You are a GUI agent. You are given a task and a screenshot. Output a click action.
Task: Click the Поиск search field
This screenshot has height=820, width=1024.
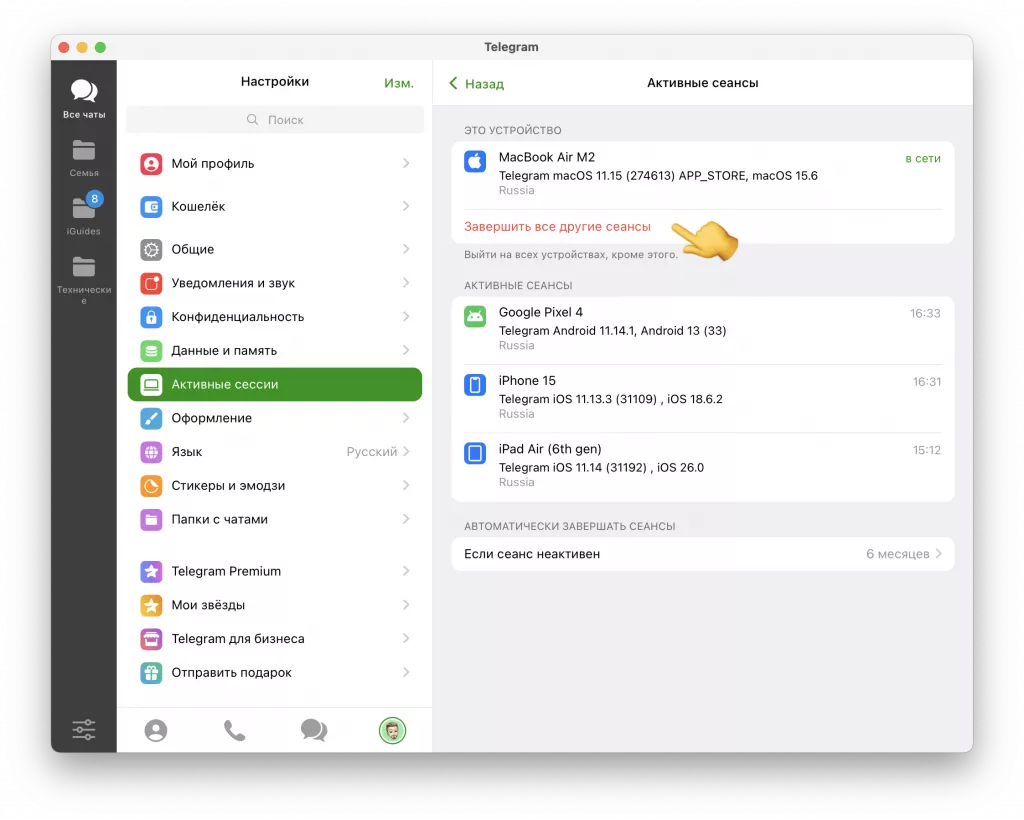pos(275,119)
